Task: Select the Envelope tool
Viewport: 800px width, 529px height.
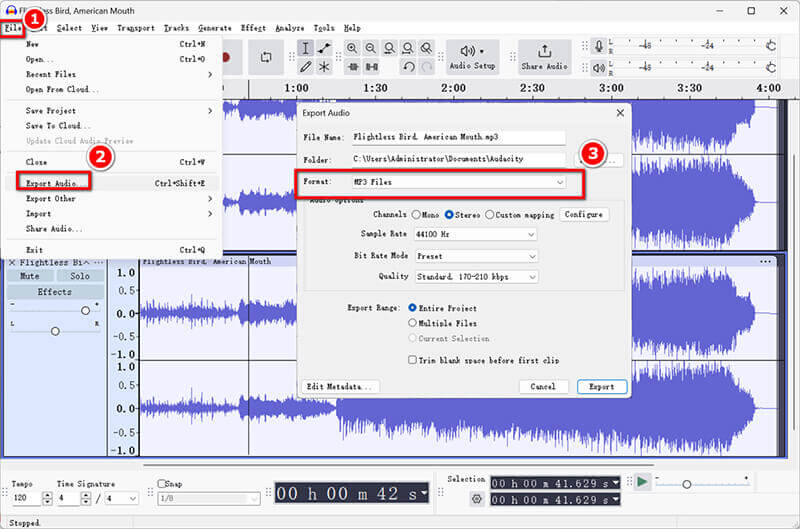Action: point(324,48)
